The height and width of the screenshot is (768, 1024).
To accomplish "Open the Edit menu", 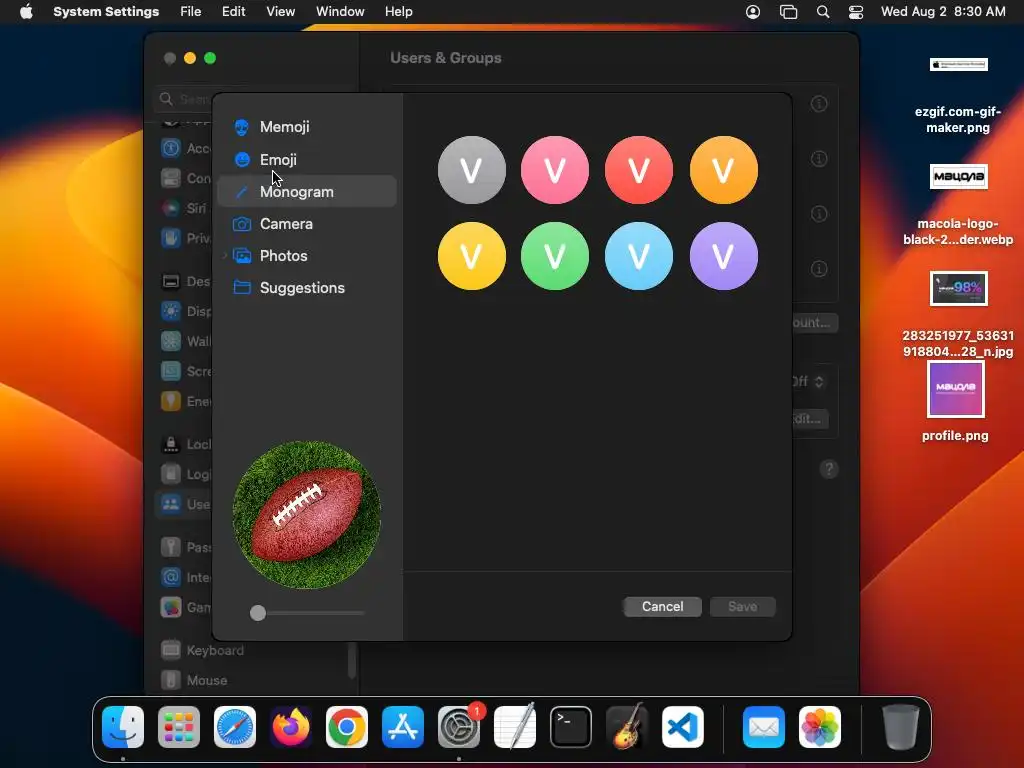I will [233, 12].
